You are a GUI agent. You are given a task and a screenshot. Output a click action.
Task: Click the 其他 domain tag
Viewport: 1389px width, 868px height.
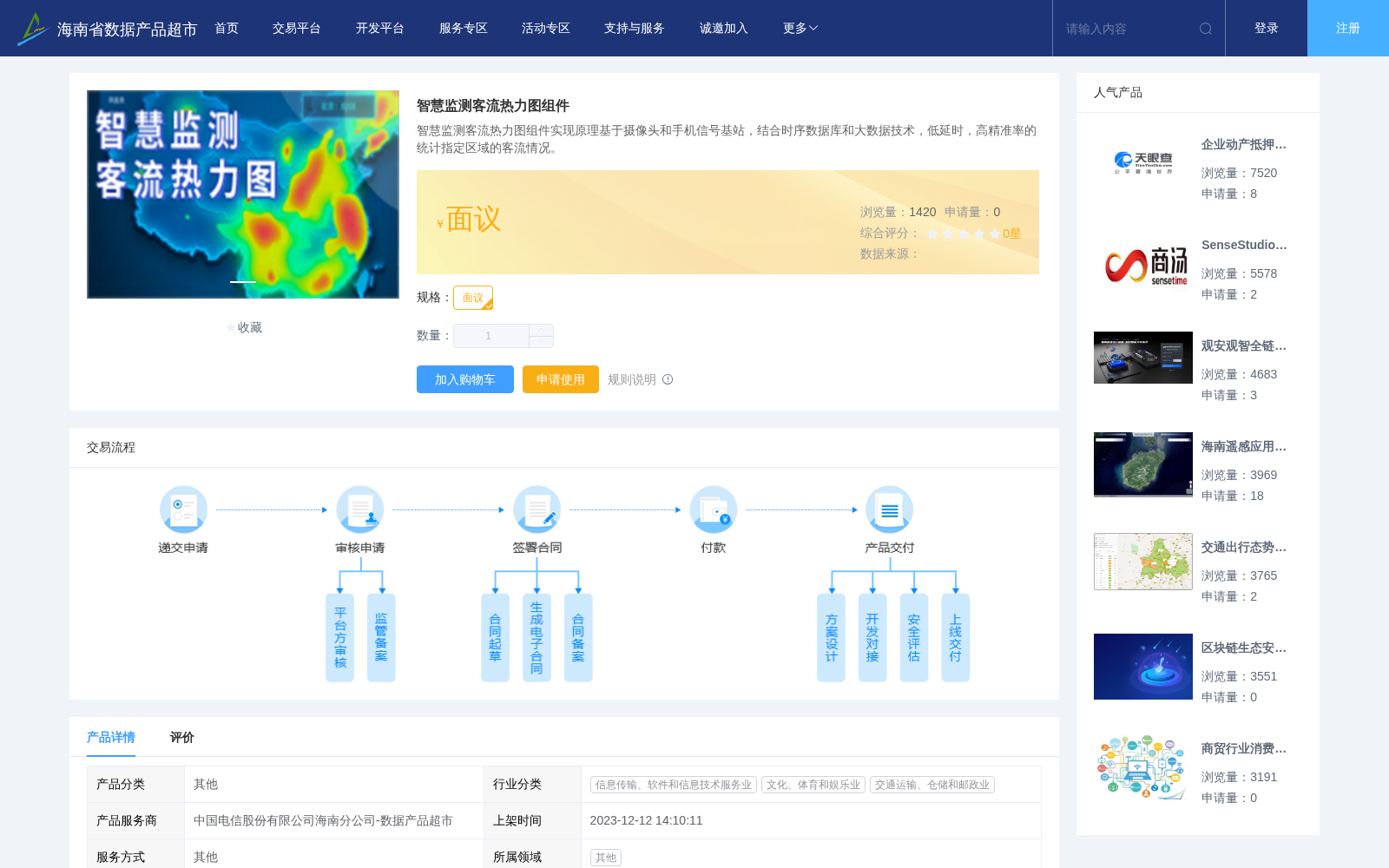point(606,858)
